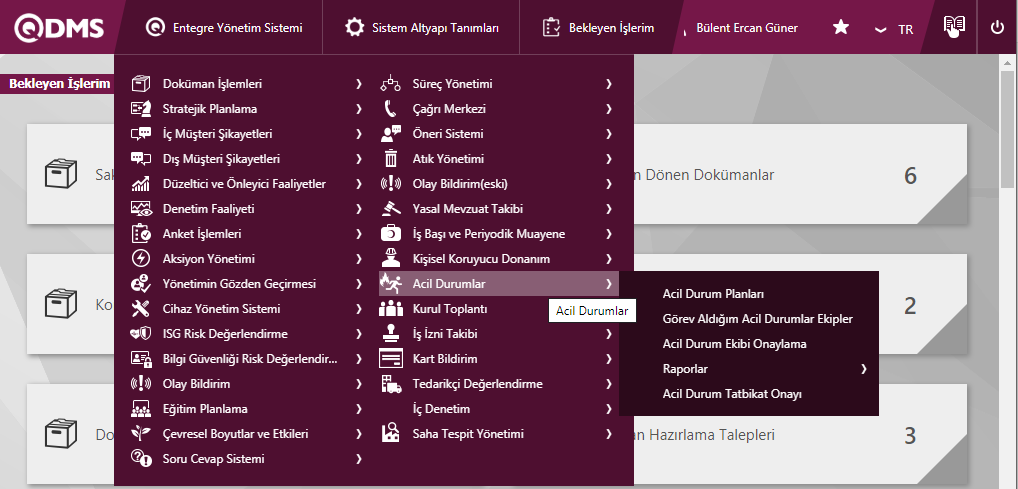Click the power logout icon
Image resolution: width=1018 pixels, height=489 pixels.
997,28
